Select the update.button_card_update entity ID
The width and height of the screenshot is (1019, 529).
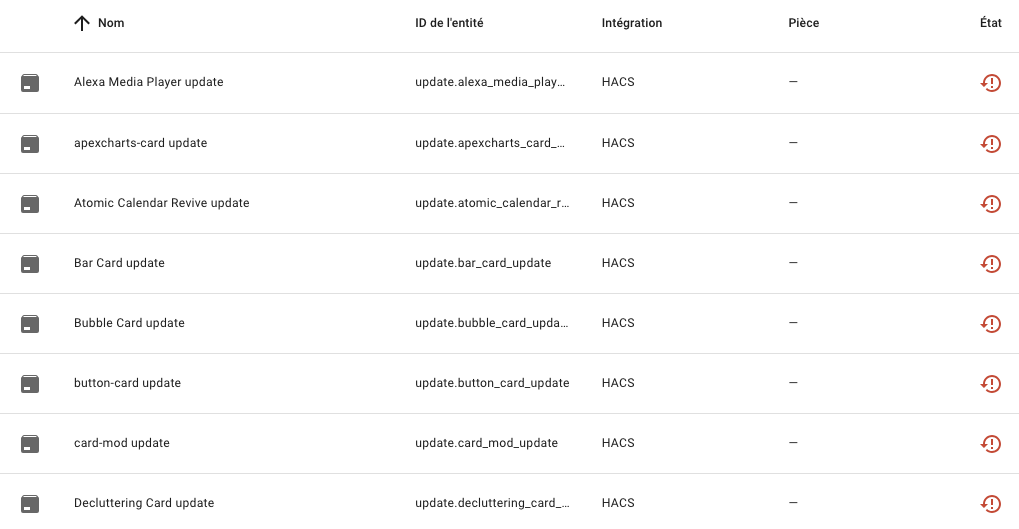[x=492, y=383]
